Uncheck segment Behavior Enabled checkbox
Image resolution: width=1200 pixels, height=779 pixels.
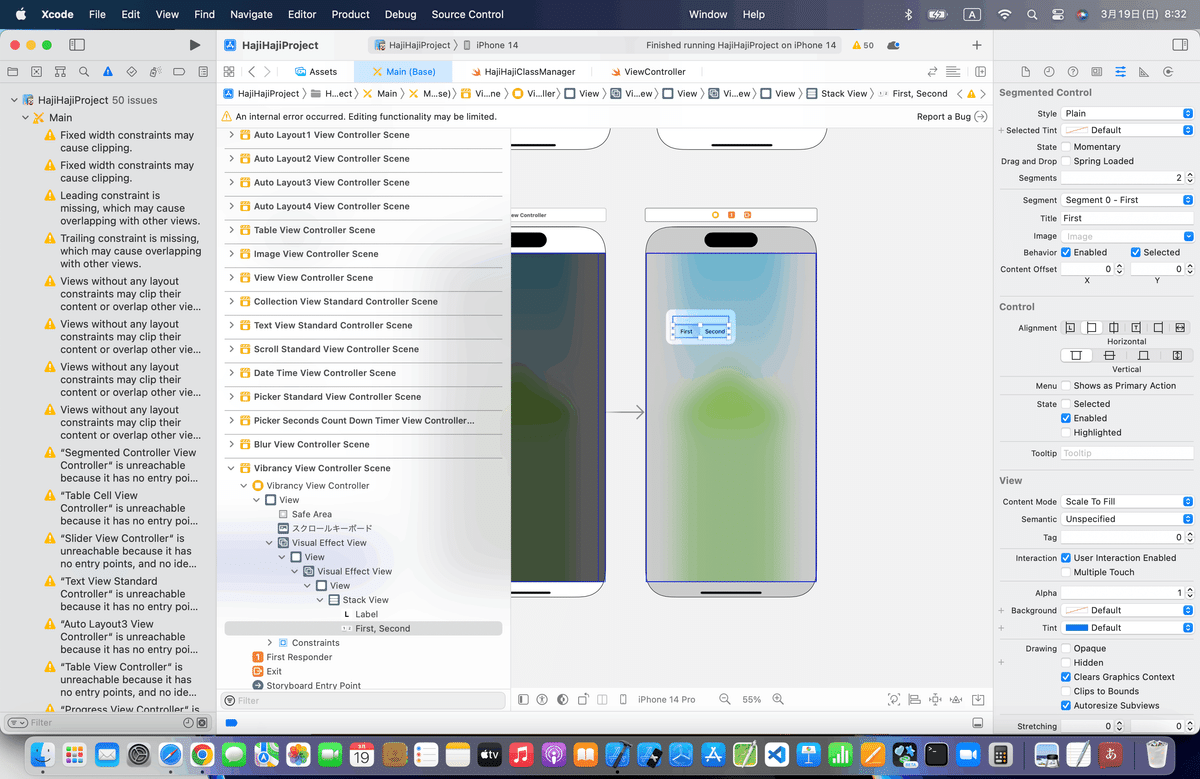(1066, 253)
